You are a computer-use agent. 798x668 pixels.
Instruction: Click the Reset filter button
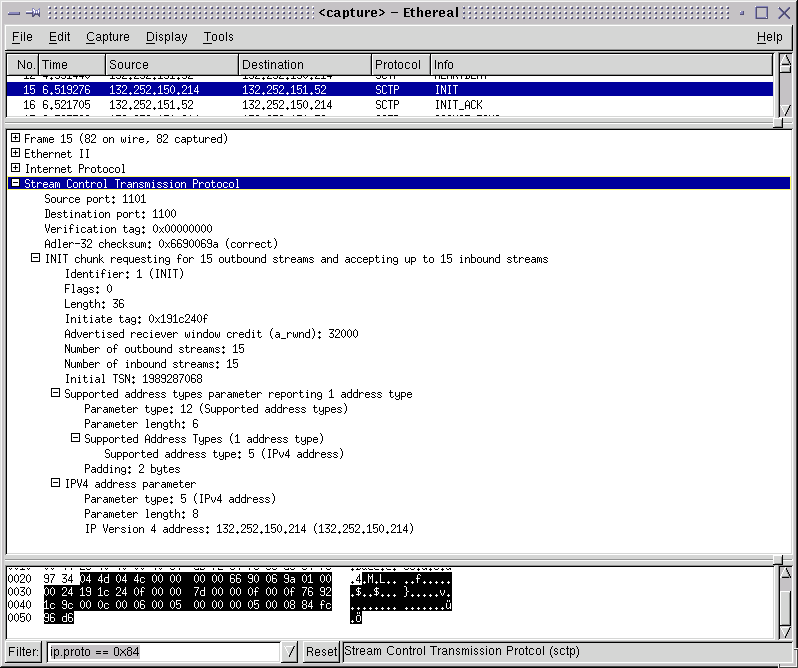pyautogui.click(x=321, y=652)
